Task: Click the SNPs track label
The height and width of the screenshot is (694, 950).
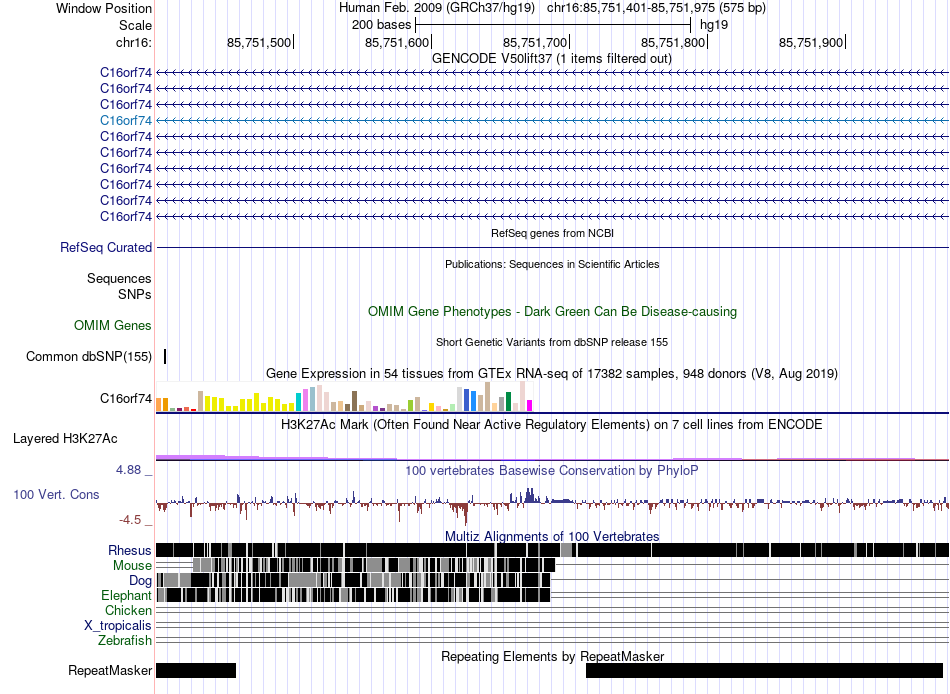Action: click(135, 294)
